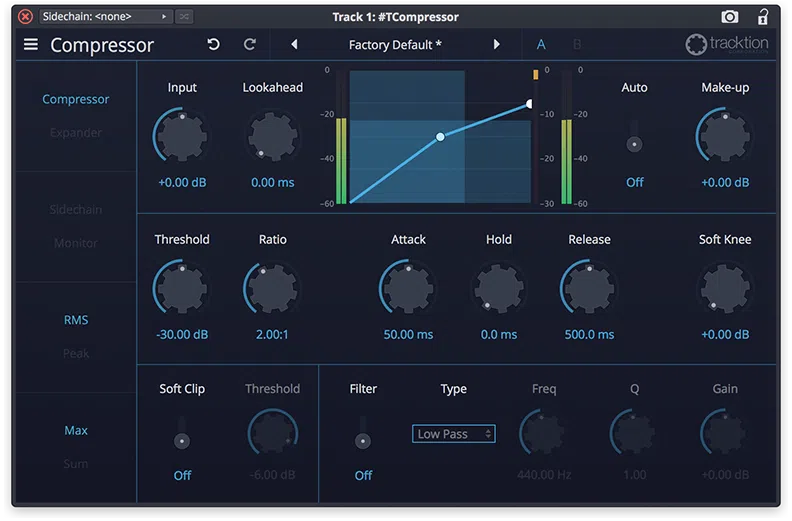The width and height of the screenshot is (792, 521).
Task: Click the lock icon in title bar
Action: pyautogui.click(x=763, y=16)
